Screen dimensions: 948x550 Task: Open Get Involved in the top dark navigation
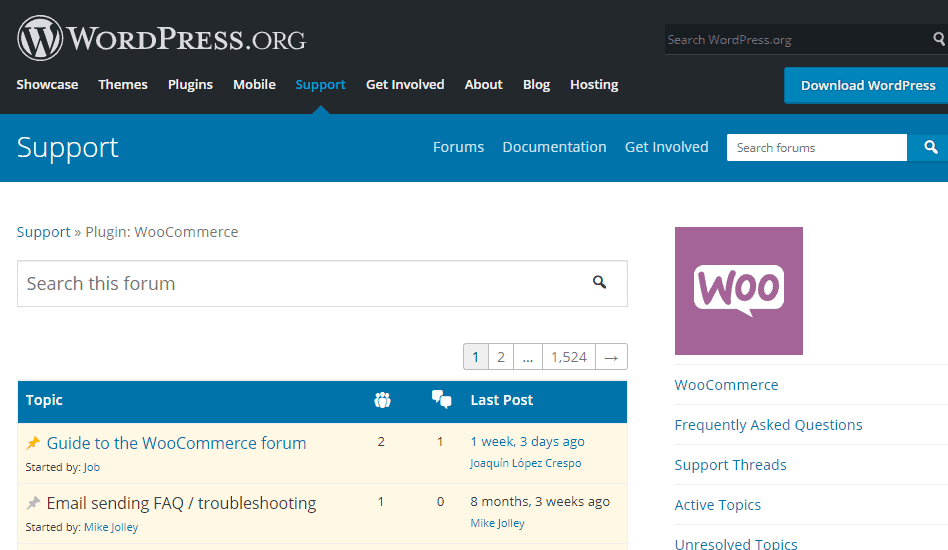(405, 85)
